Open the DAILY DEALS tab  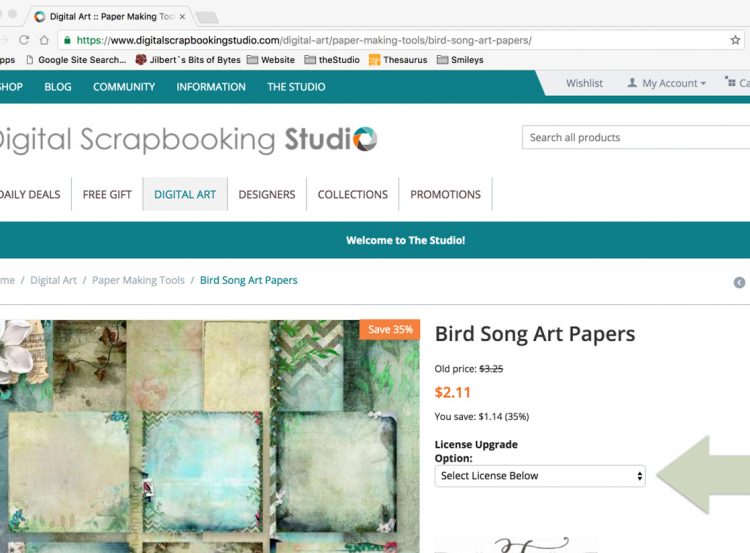[x=30, y=194]
